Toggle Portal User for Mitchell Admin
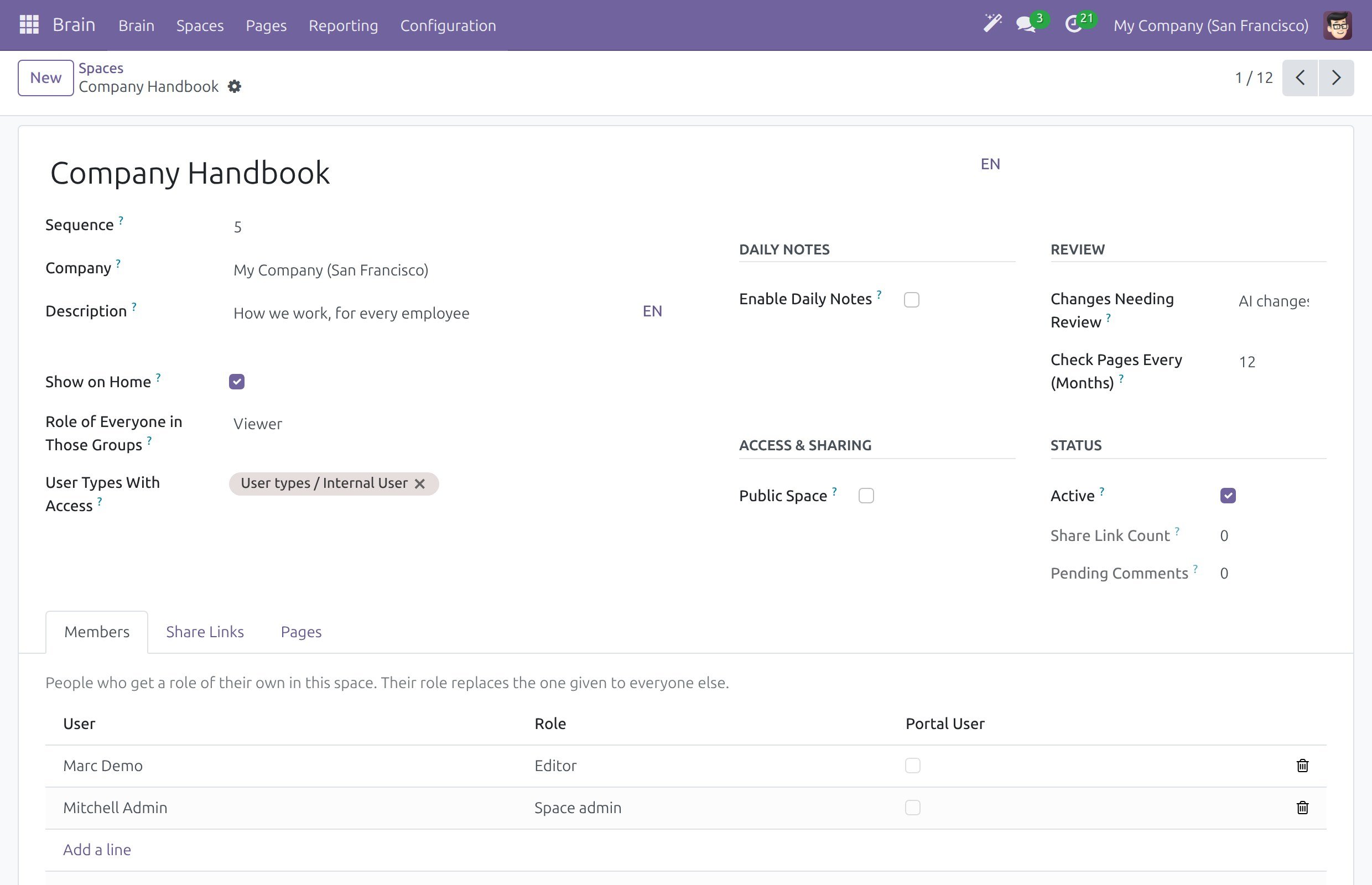Screen dimensions: 1372x885 [x=913, y=808]
